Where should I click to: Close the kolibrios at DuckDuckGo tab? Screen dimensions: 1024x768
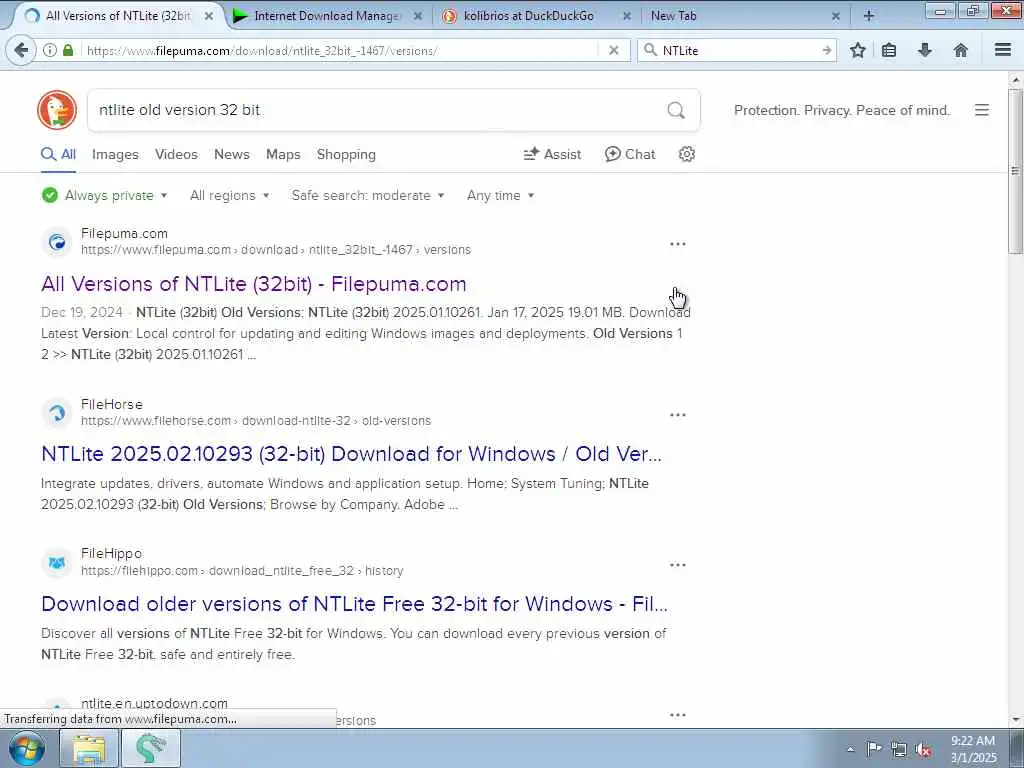point(626,16)
